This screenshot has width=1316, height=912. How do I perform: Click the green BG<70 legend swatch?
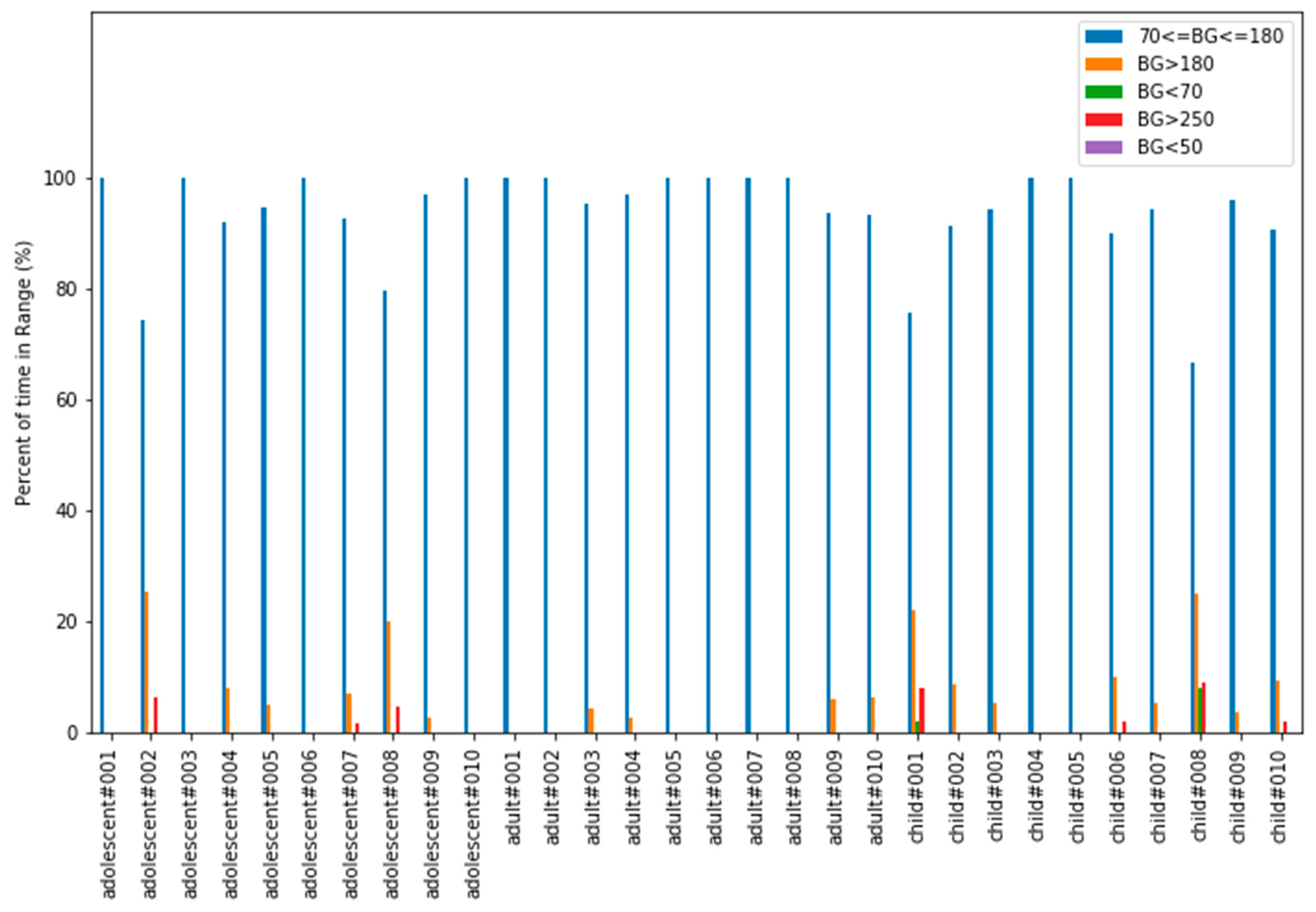[1104, 92]
